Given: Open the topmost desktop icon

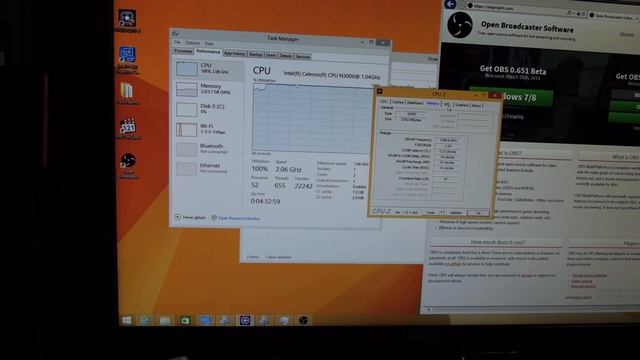Looking at the screenshot, I should pyautogui.click(x=127, y=20).
